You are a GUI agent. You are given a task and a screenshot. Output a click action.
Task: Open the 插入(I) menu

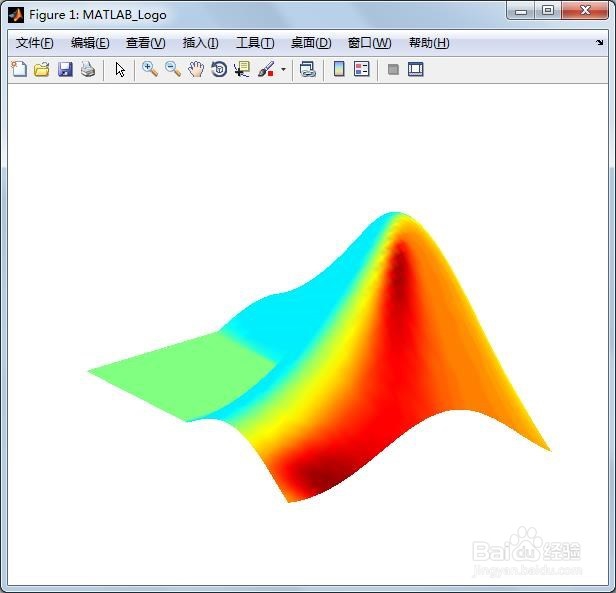[x=200, y=42]
